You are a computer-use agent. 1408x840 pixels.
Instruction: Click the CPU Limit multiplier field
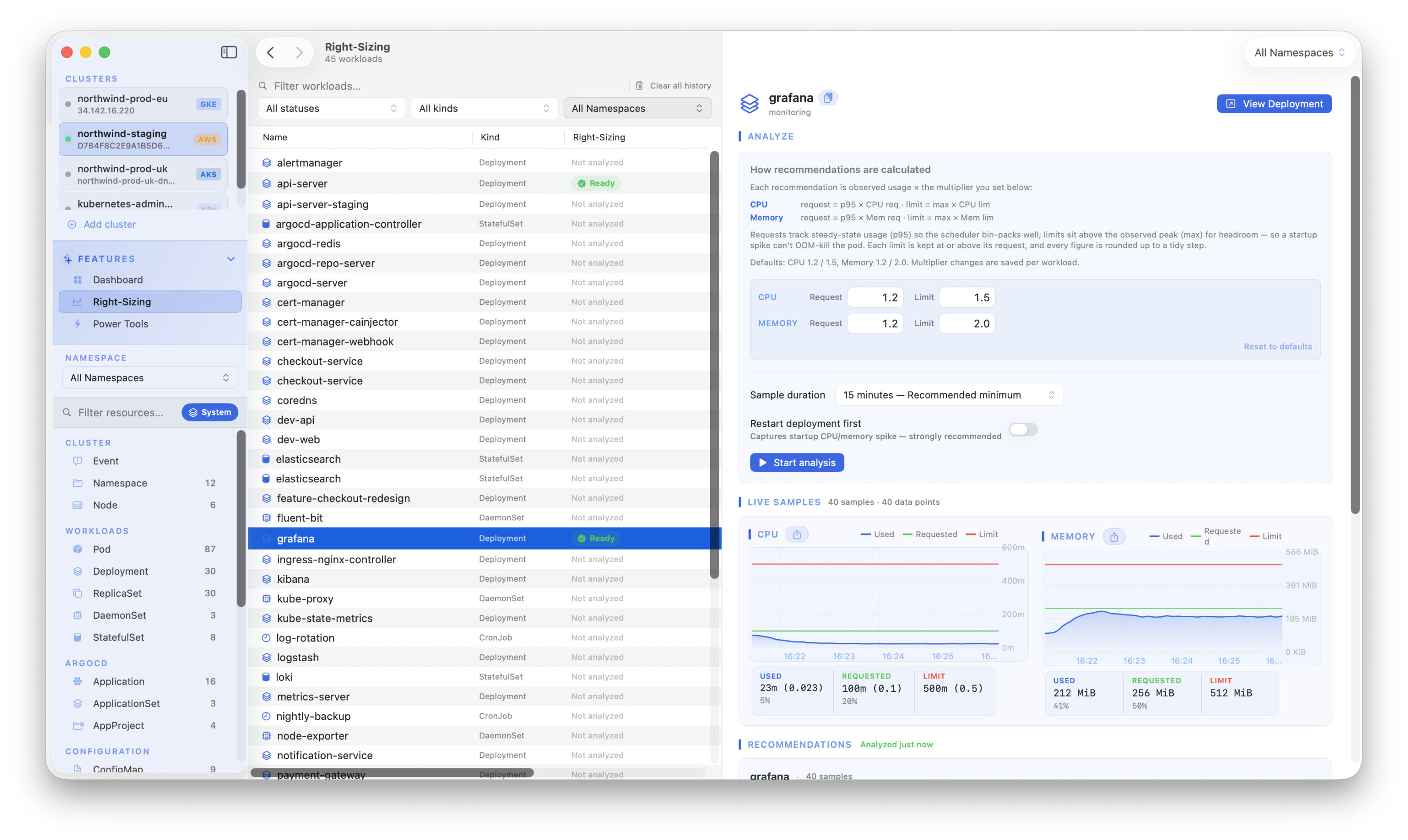point(967,297)
